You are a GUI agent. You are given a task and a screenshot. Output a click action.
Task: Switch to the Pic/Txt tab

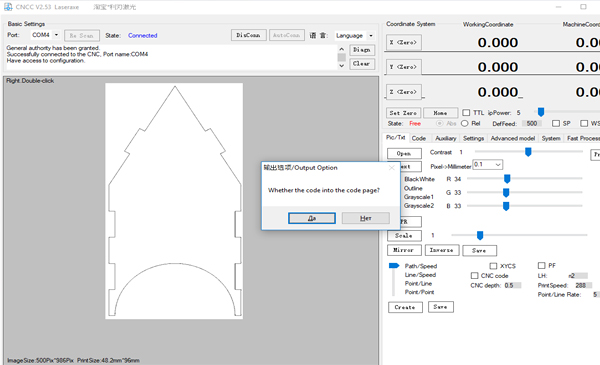click(395, 137)
